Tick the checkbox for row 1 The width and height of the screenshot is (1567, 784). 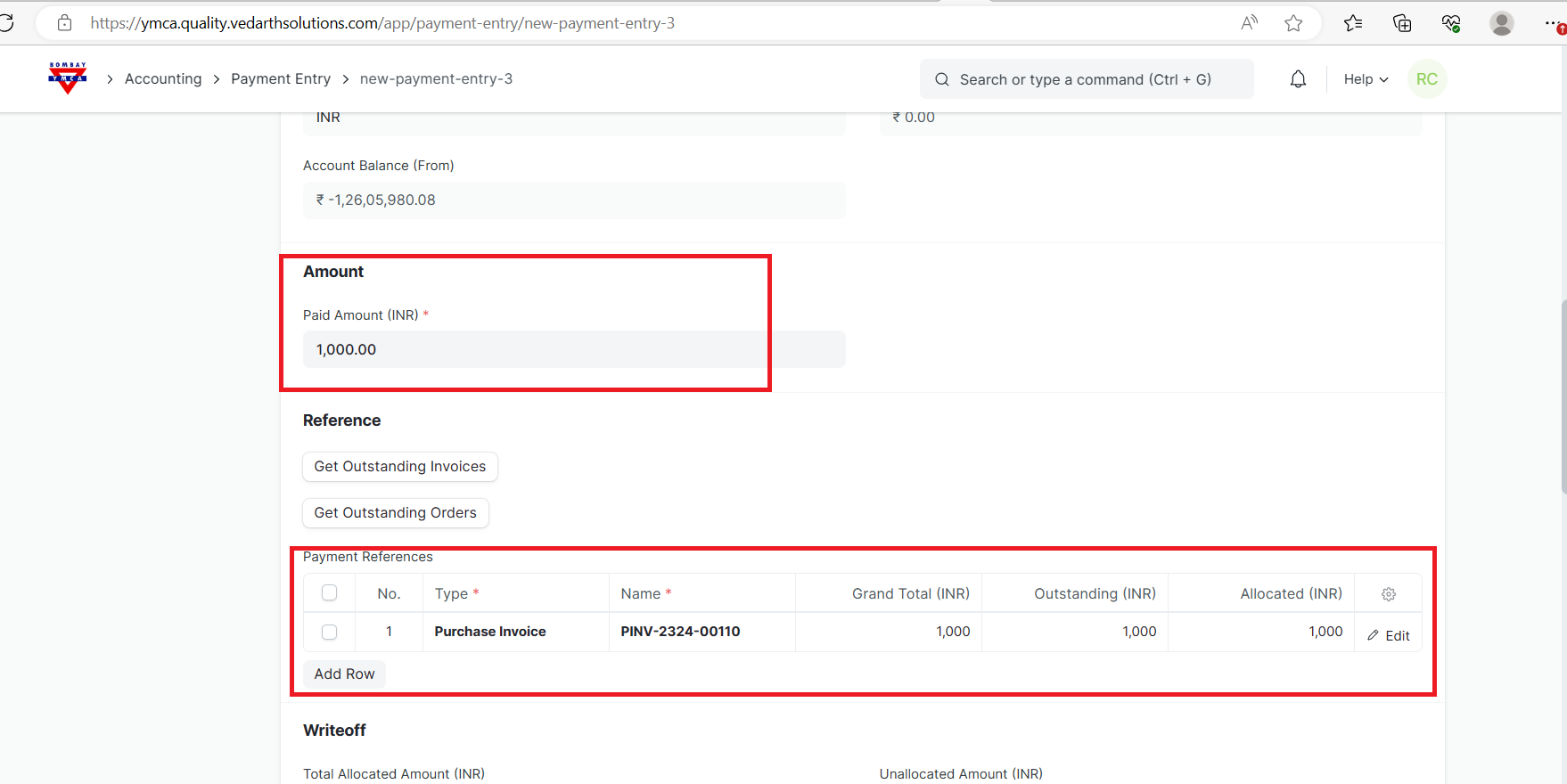point(329,632)
